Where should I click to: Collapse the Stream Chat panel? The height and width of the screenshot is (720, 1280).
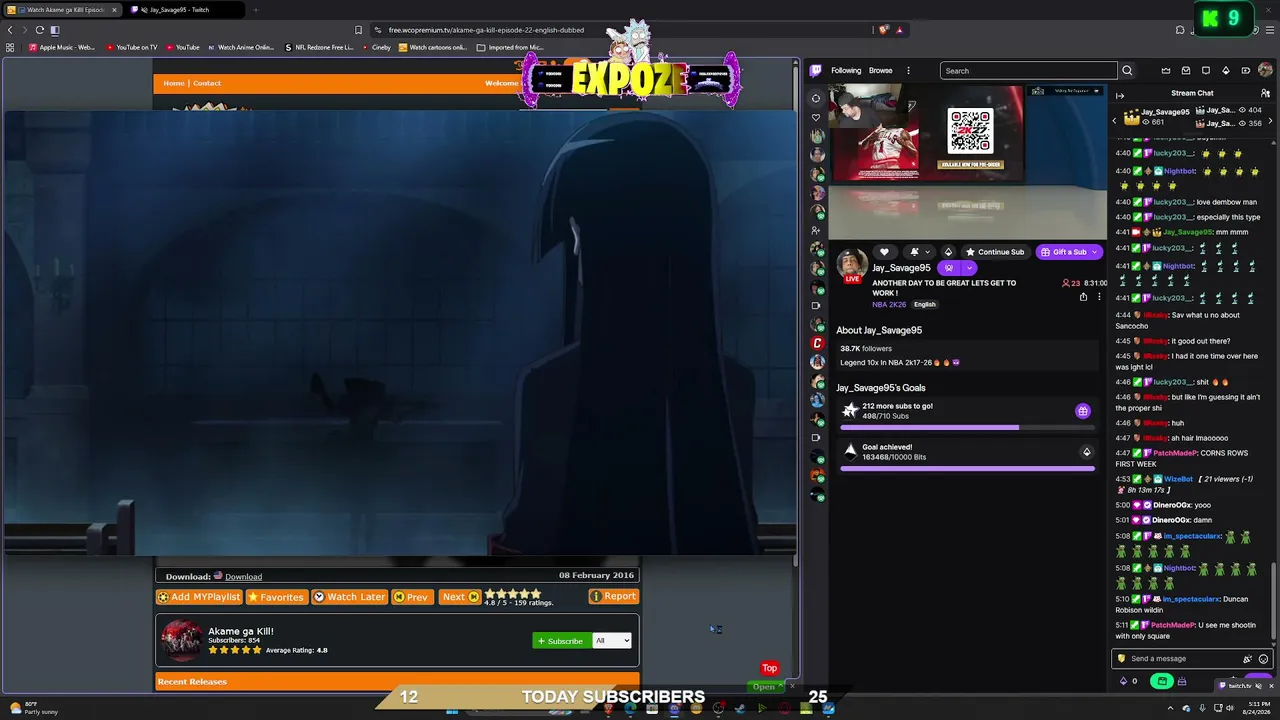click(1120, 95)
